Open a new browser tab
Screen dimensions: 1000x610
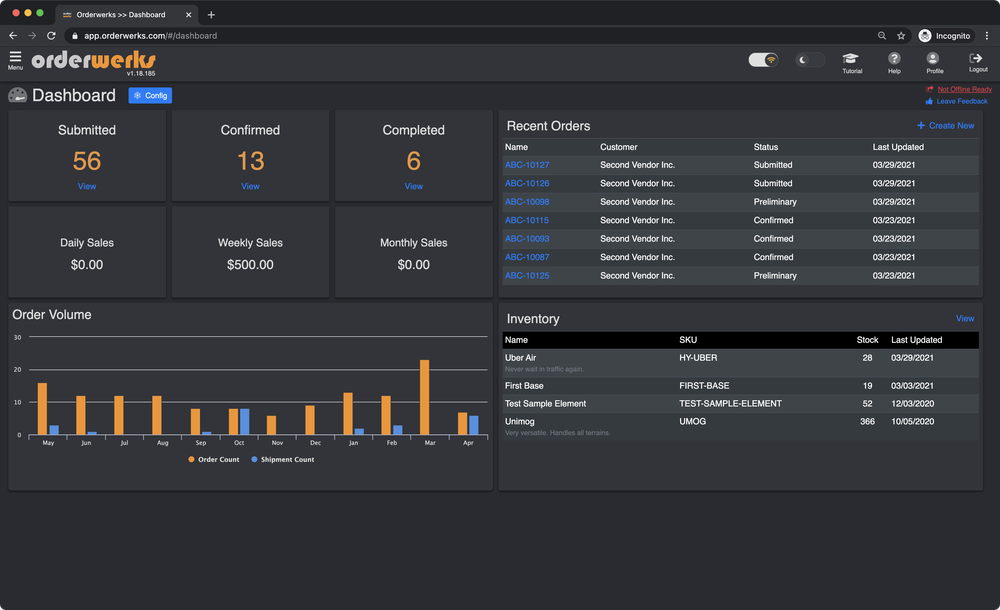click(211, 14)
